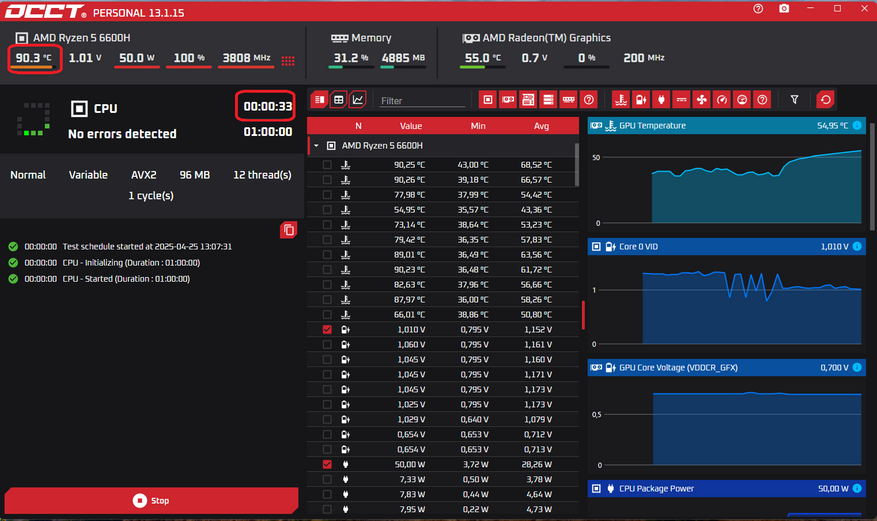Tick the checkbox for the 77,98 °C row
The height and width of the screenshot is (521, 877).
[327, 195]
